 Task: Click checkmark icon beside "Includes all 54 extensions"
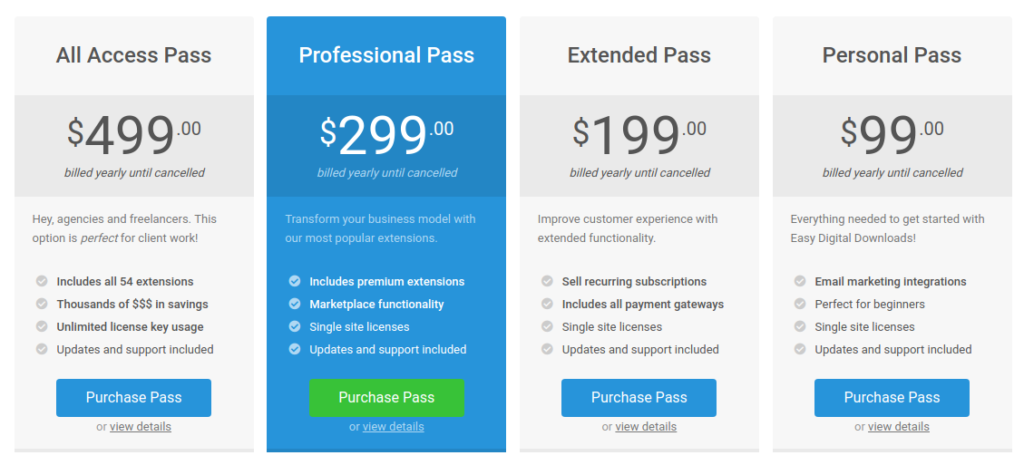[42, 282]
